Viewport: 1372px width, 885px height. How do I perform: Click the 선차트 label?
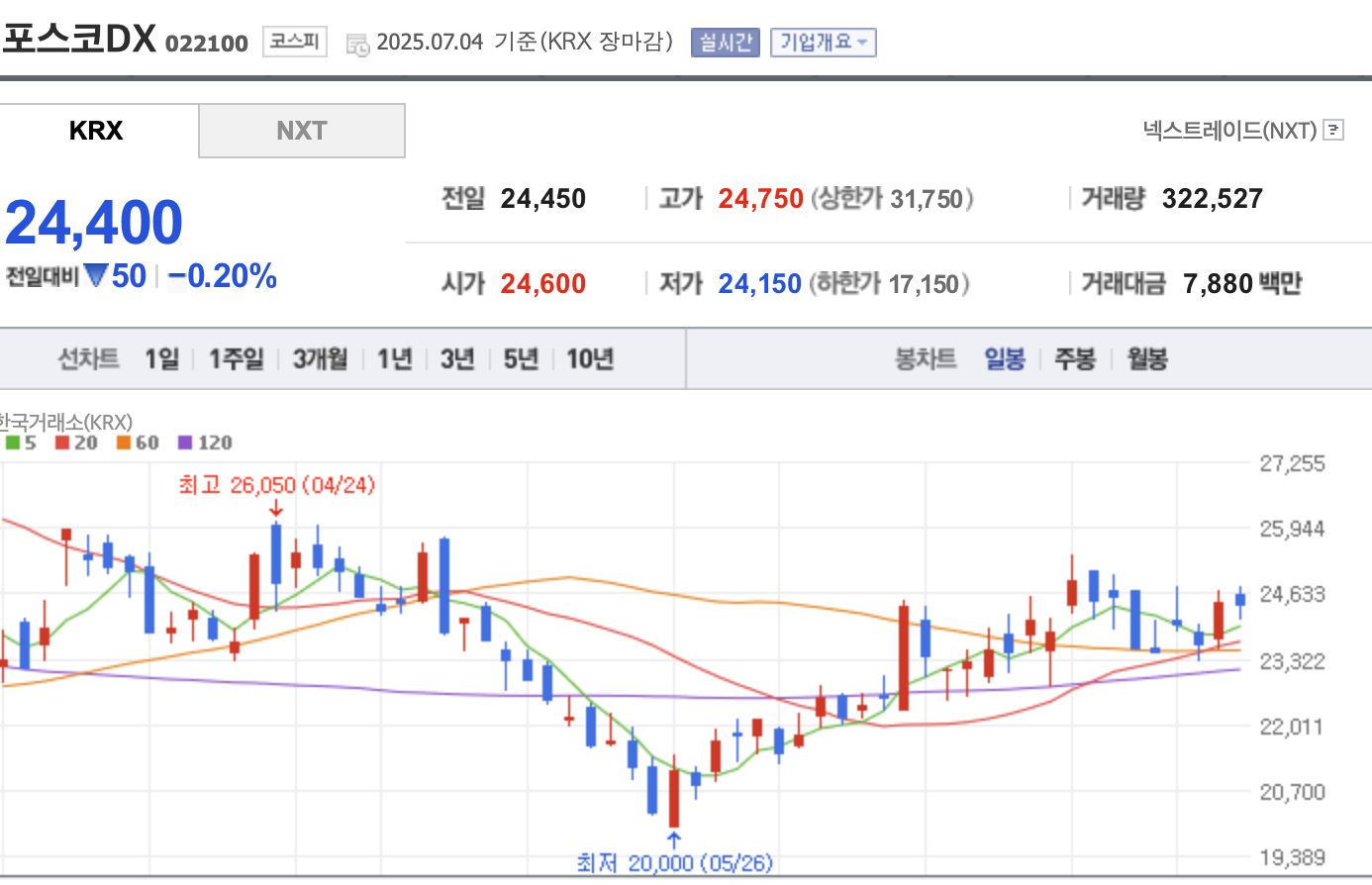(x=89, y=358)
